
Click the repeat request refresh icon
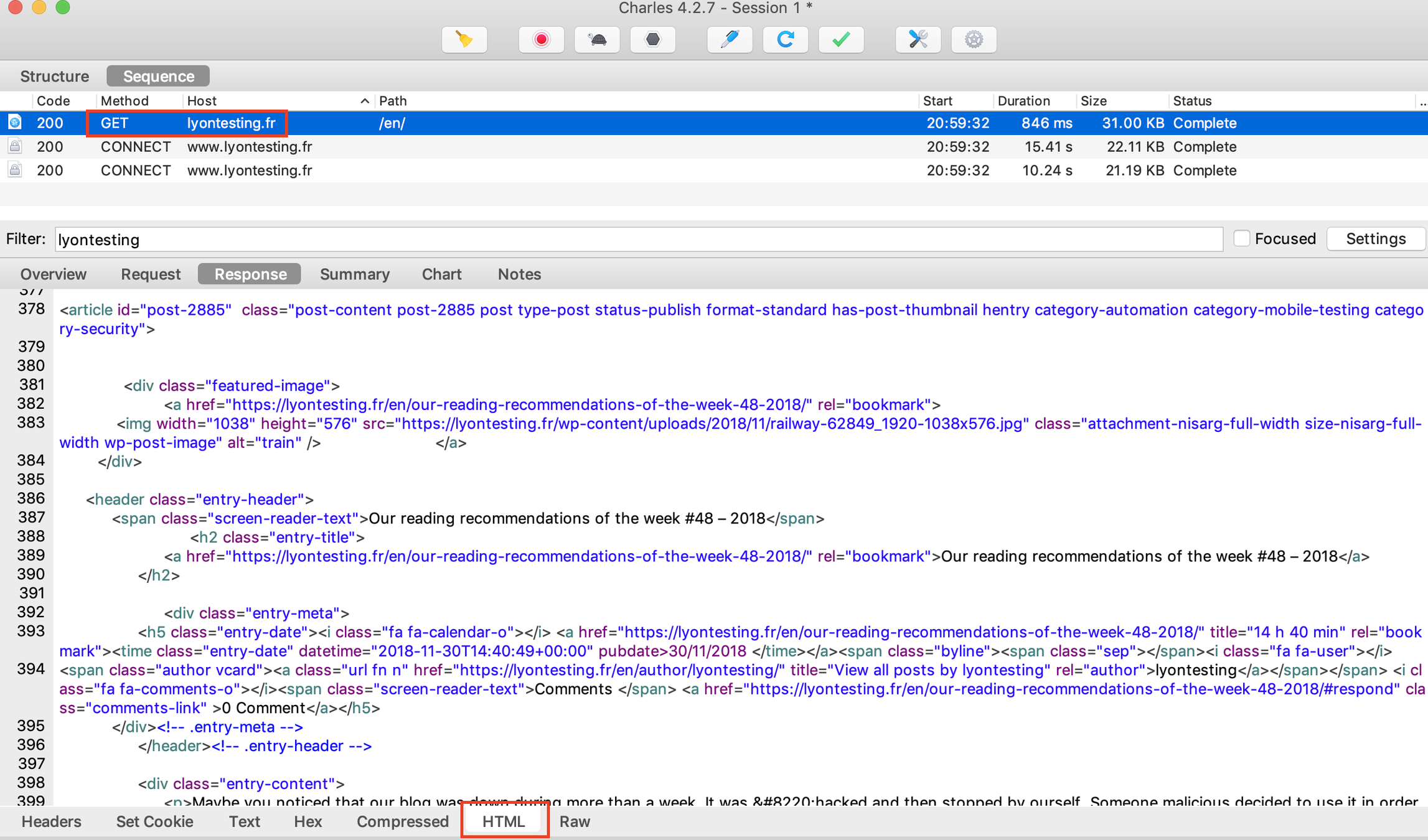(785, 40)
